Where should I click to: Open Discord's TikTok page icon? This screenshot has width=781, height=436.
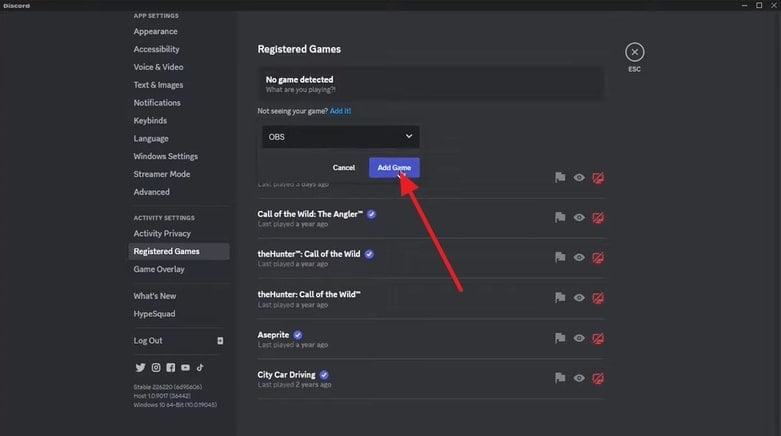pyautogui.click(x=200, y=367)
